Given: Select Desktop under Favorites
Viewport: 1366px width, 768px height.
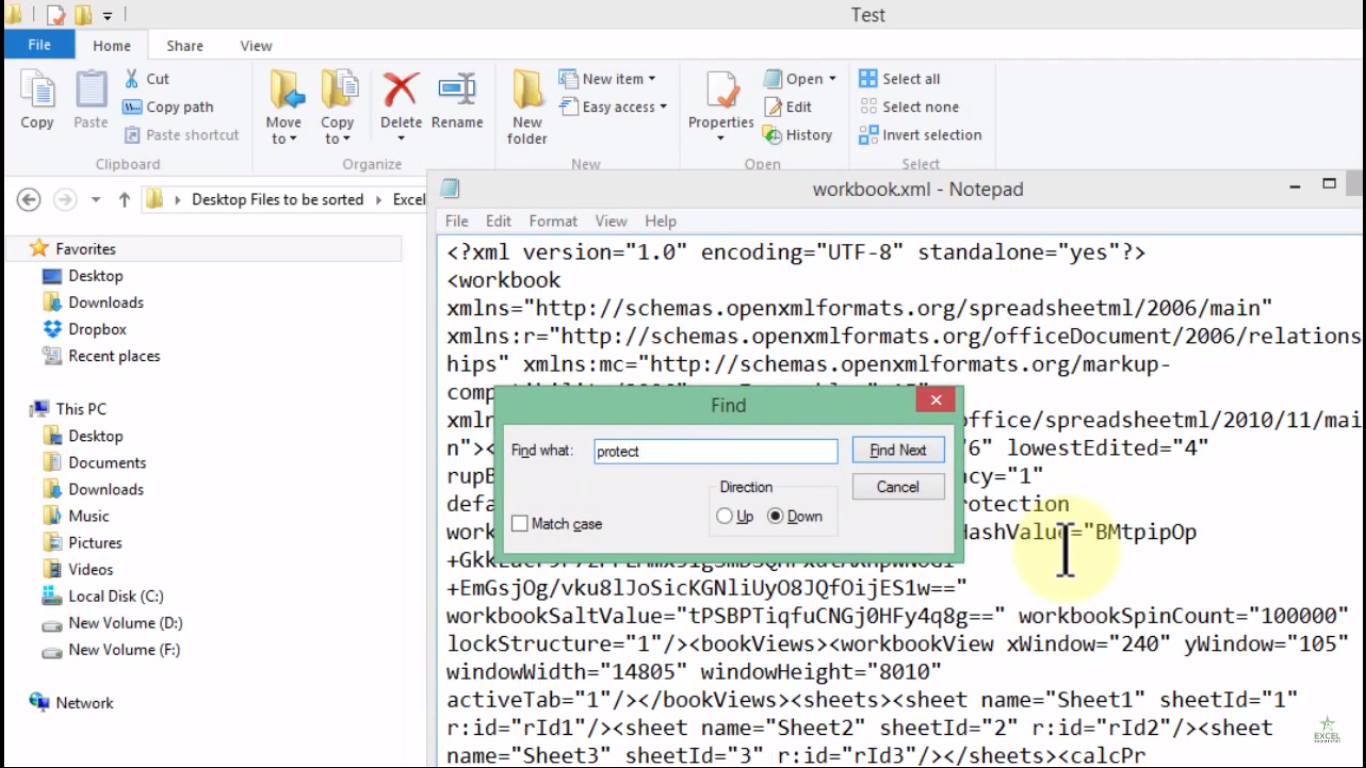Looking at the screenshot, I should tap(82, 276).
